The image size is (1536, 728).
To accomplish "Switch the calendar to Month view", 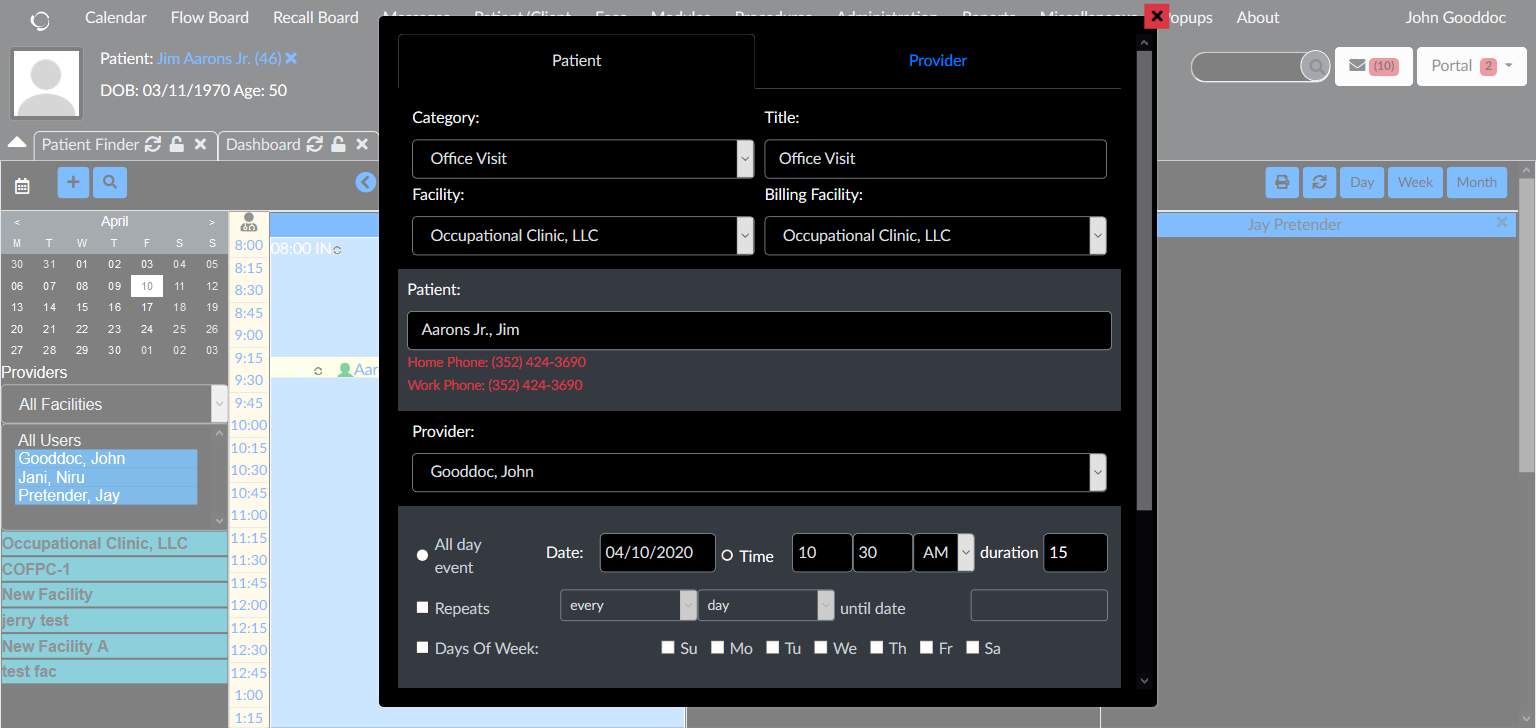I will pyautogui.click(x=1477, y=182).
